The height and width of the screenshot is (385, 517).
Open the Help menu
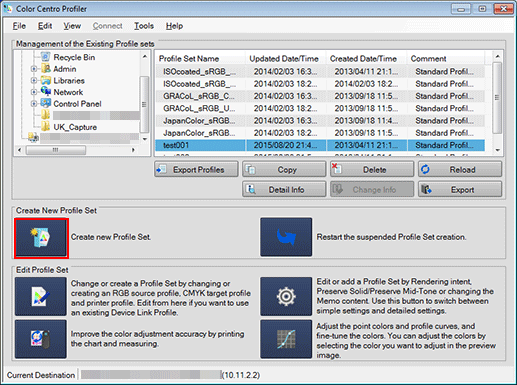coord(174,26)
